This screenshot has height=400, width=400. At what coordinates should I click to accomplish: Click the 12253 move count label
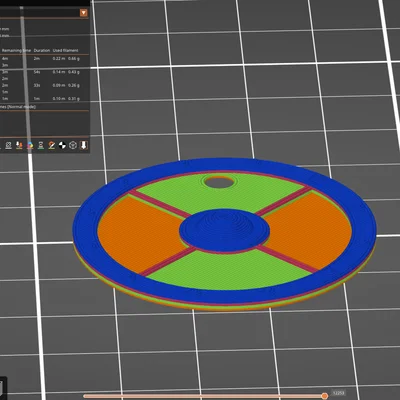pos(338,393)
